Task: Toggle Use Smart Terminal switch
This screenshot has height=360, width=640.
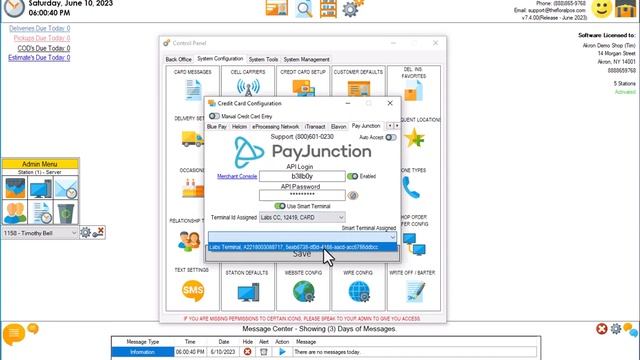Action: pos(280,206)
